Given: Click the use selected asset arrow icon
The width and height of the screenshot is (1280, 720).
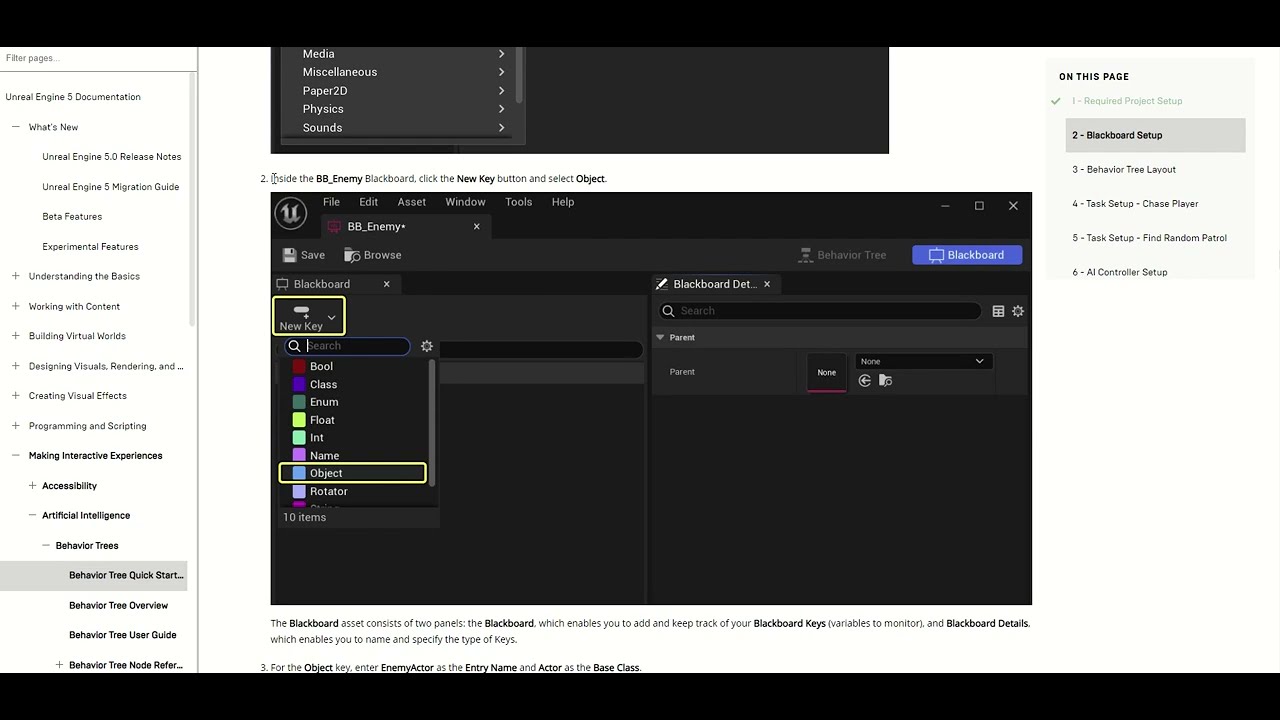Looking at the screenshot, I should 865,381.
